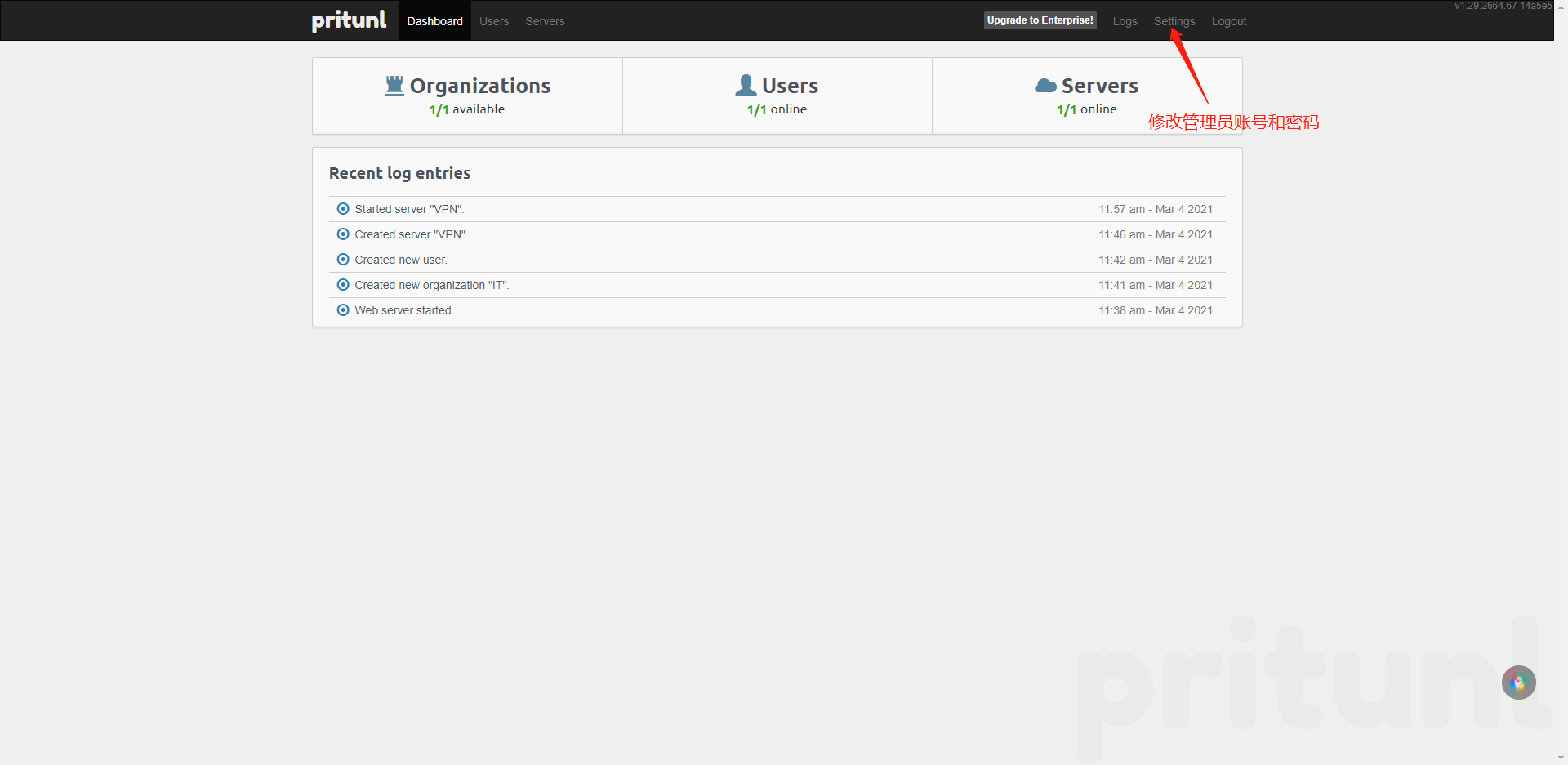Viewport: 1568px width, 765px height.
Task: Click '1/1 available' organizations count
Action: pyautogui.click(x=467, y=109)
